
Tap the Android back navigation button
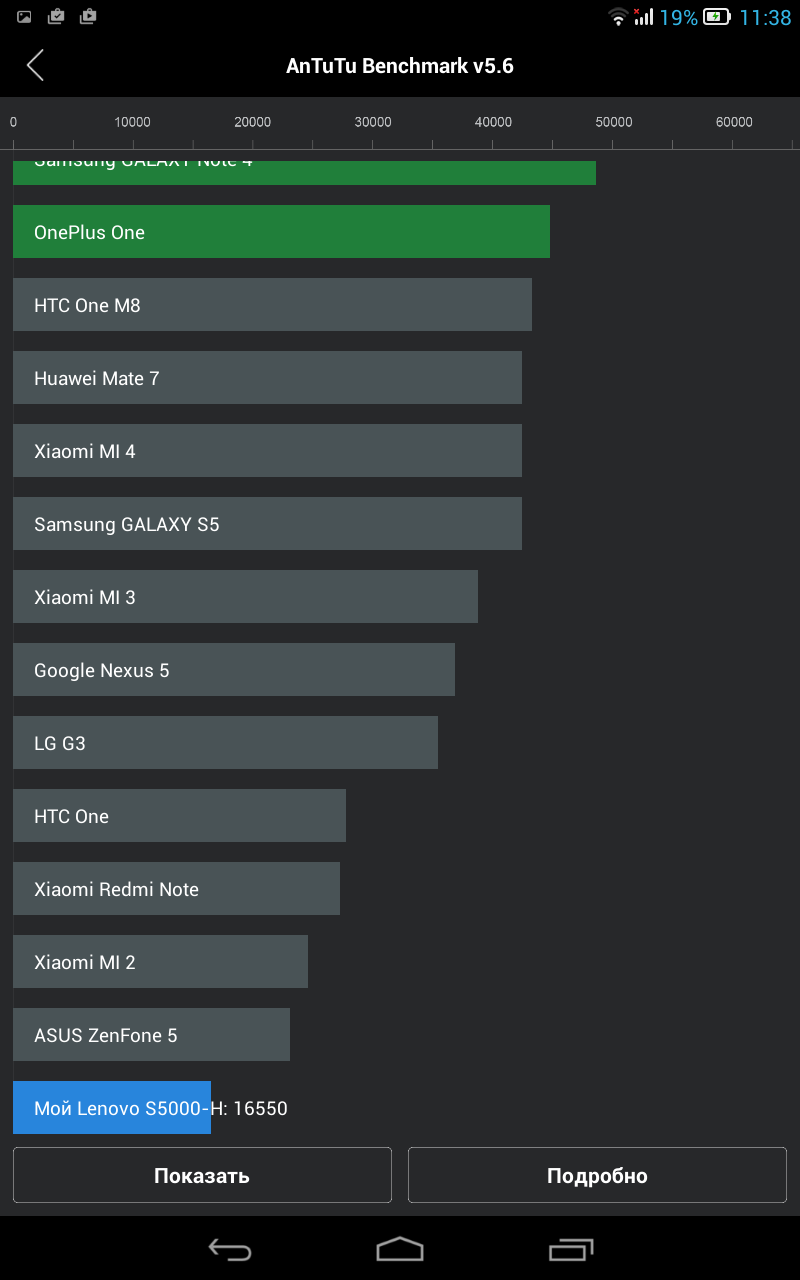coord(229,1249)
